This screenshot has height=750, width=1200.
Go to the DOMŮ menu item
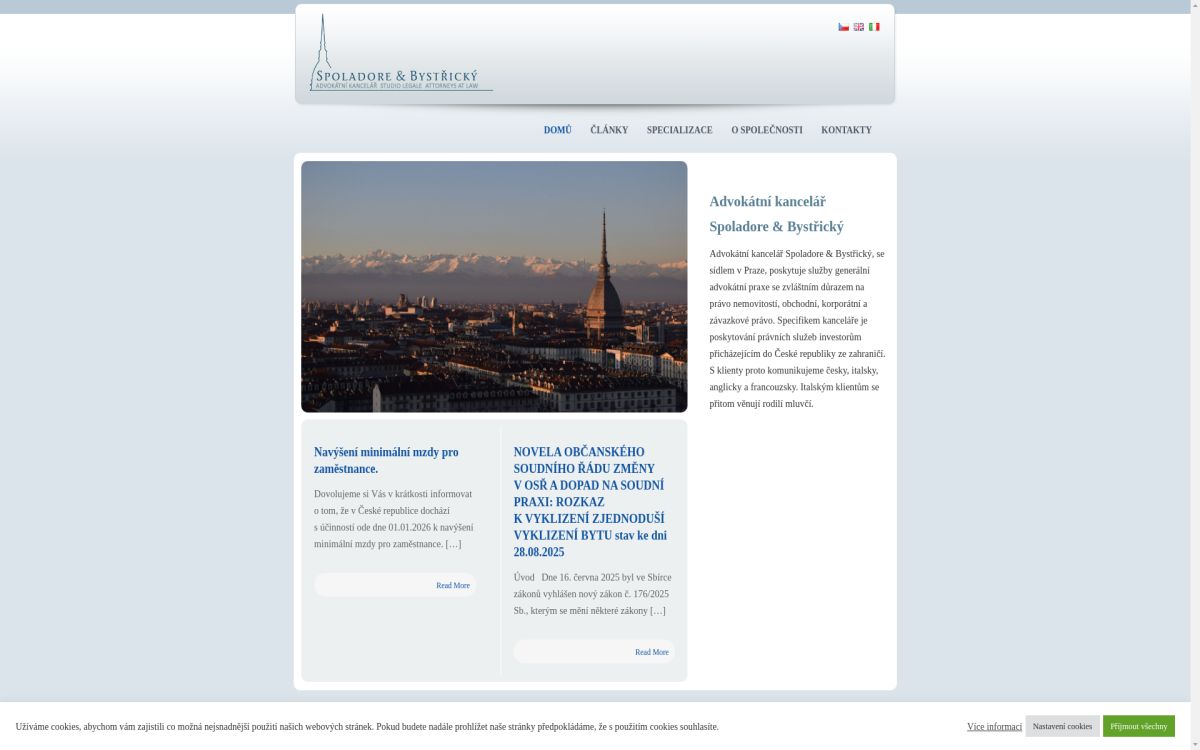[x=557, y=130]
